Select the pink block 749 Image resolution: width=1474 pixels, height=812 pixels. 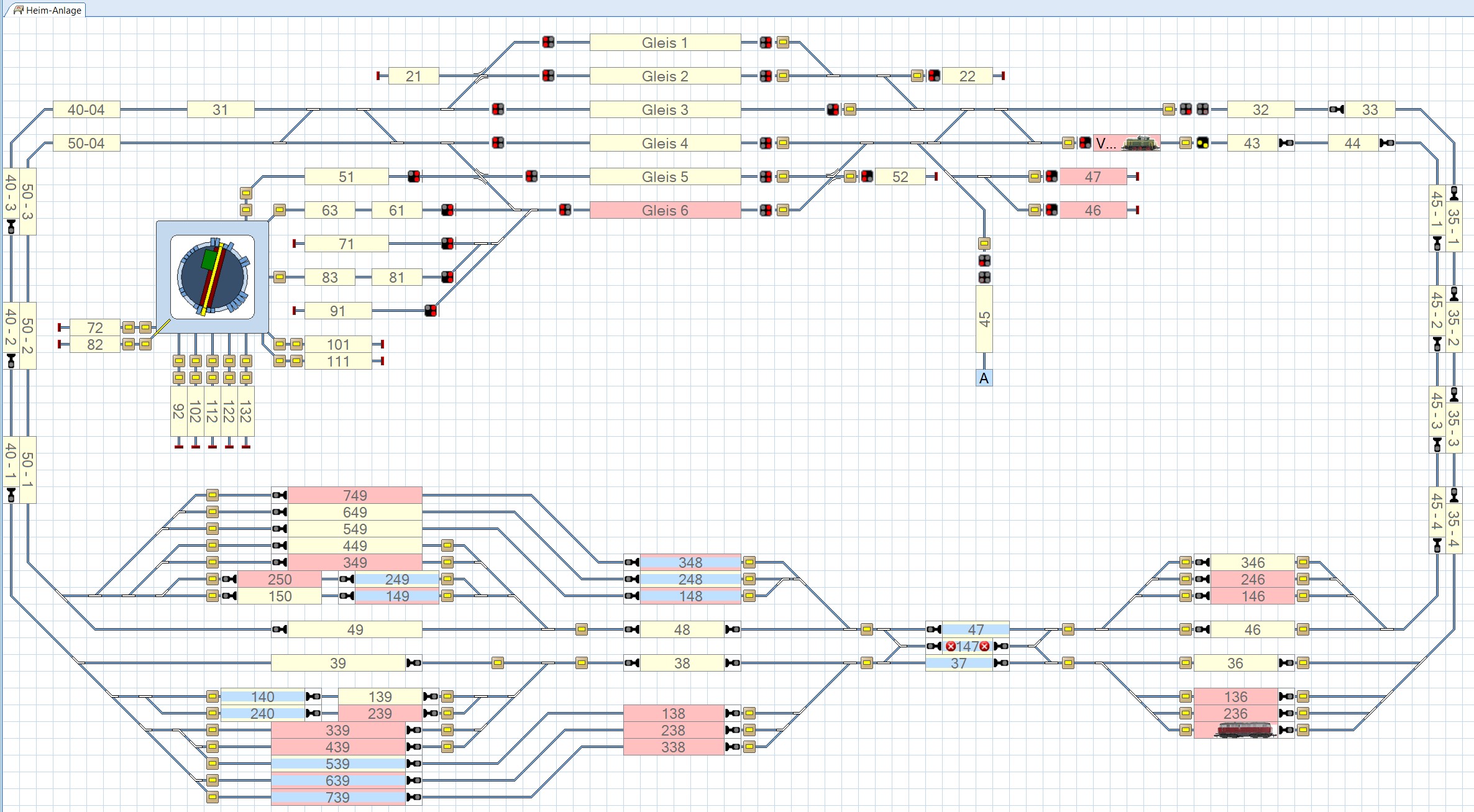(355, 495)
